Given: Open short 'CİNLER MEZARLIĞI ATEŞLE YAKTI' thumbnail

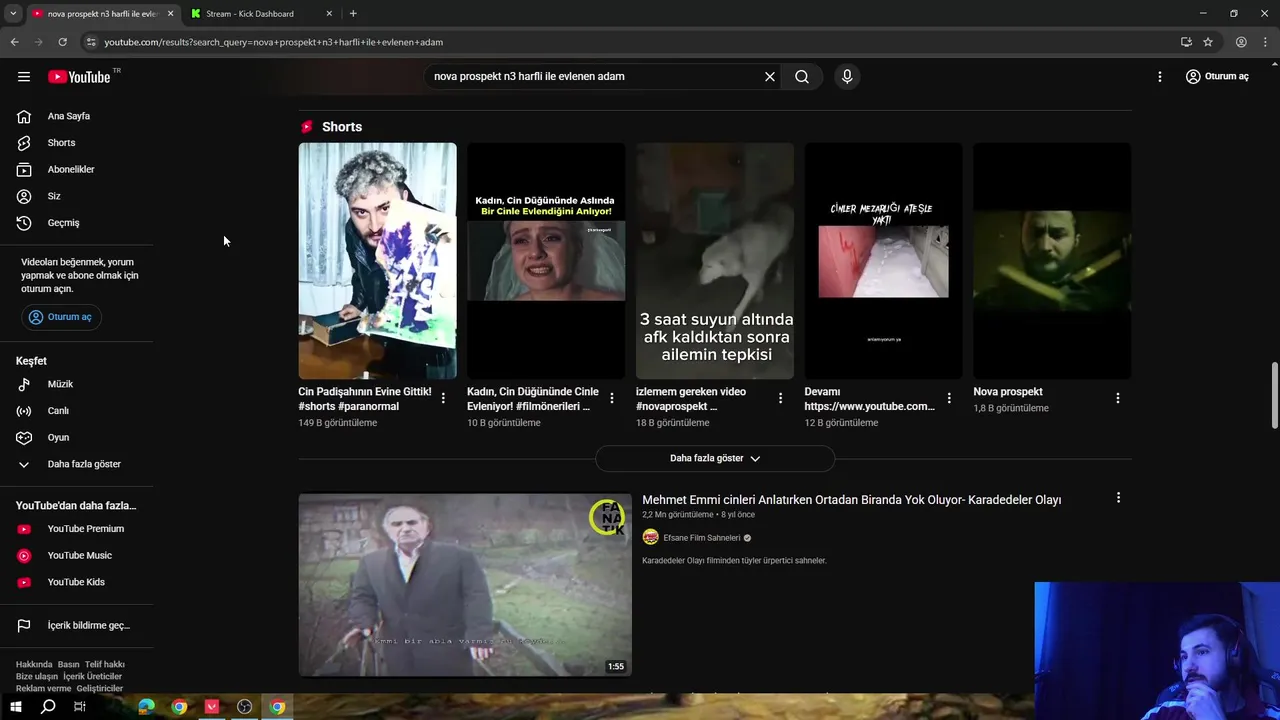Looking at the screenshot, I should point(883,261).
